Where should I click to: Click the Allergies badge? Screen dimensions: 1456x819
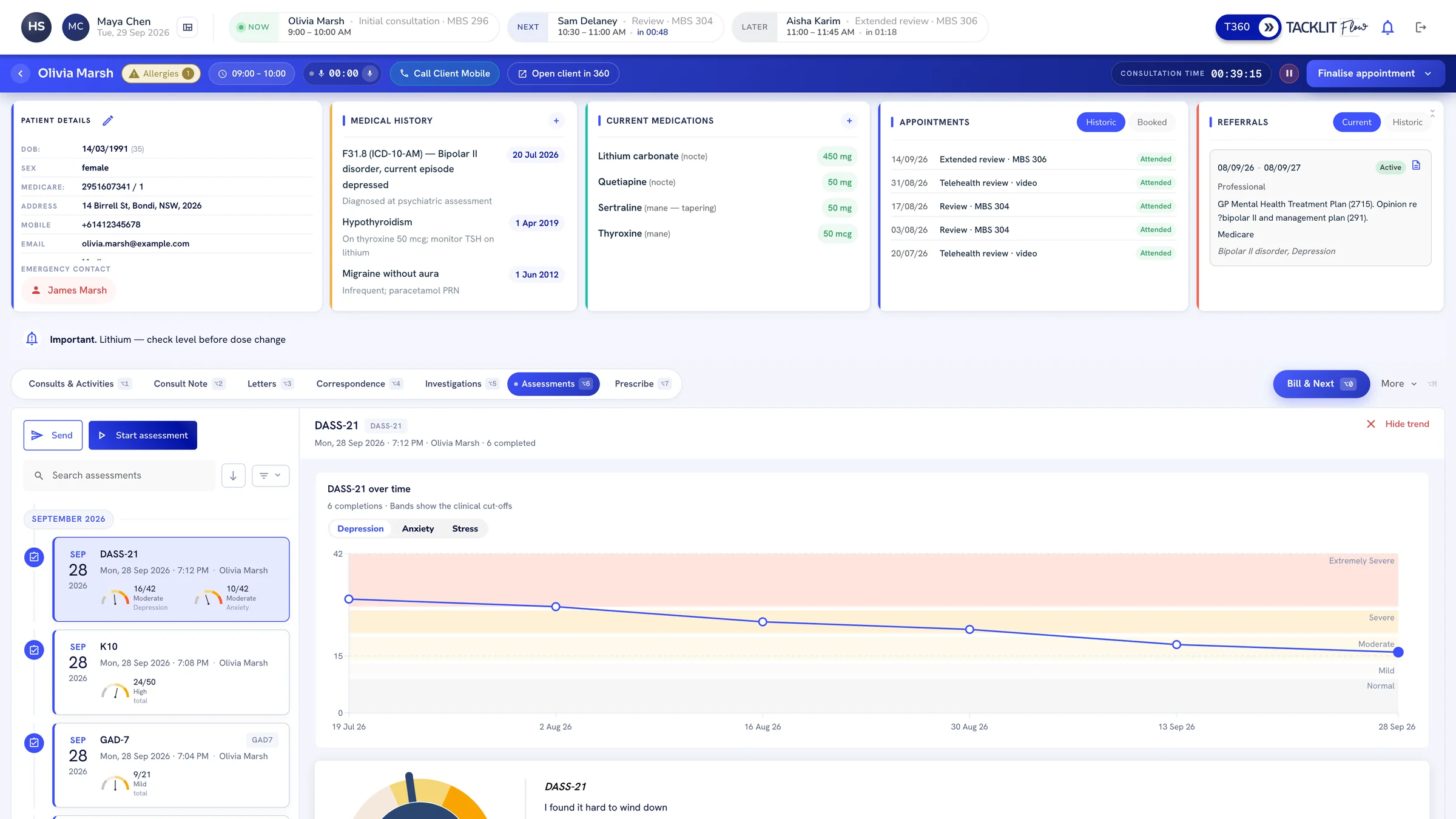tap(161, 73)
